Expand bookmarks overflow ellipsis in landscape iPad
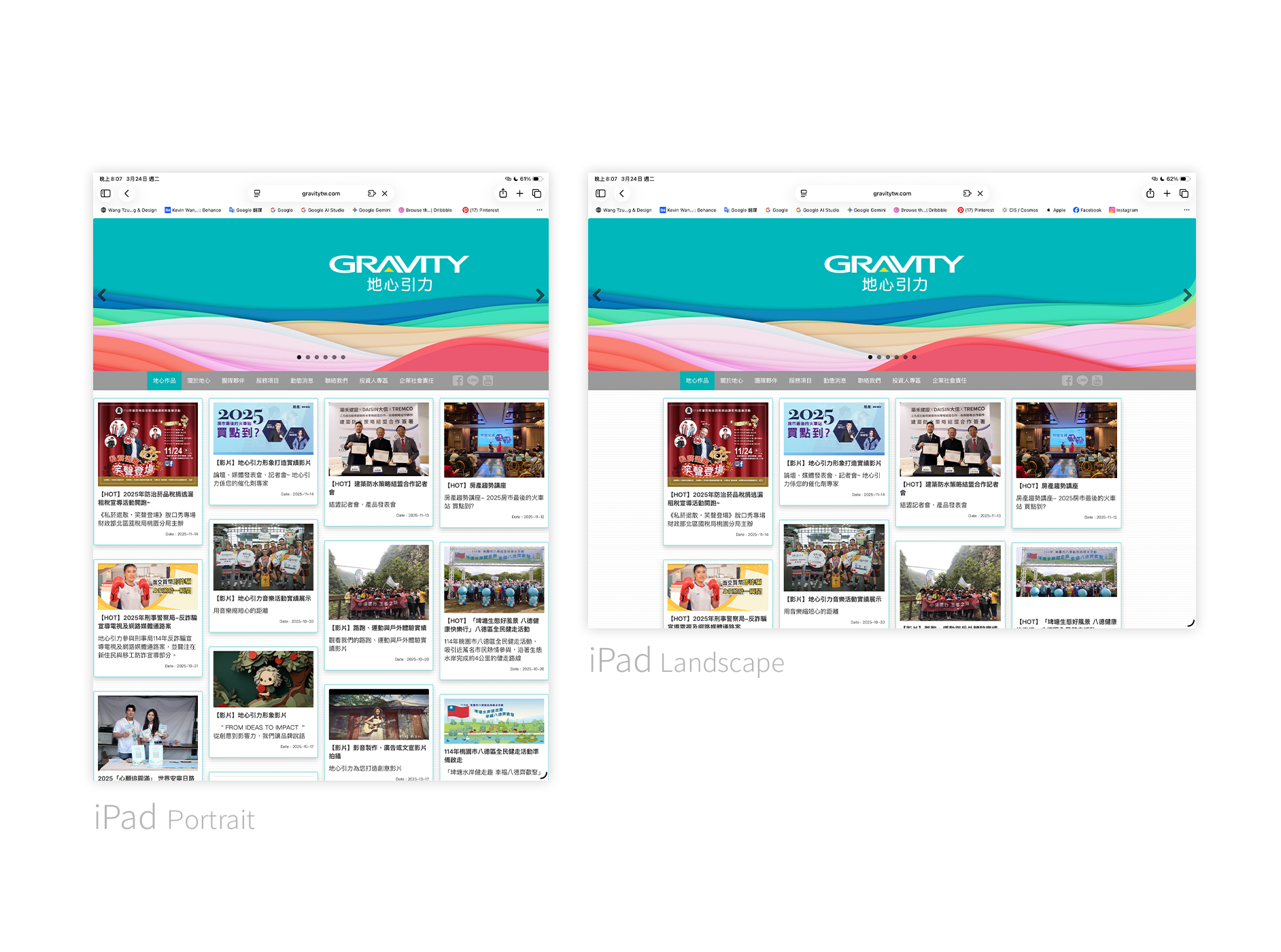The width and height of the screenshot is (1281, 952). (x=1186, y=210)
